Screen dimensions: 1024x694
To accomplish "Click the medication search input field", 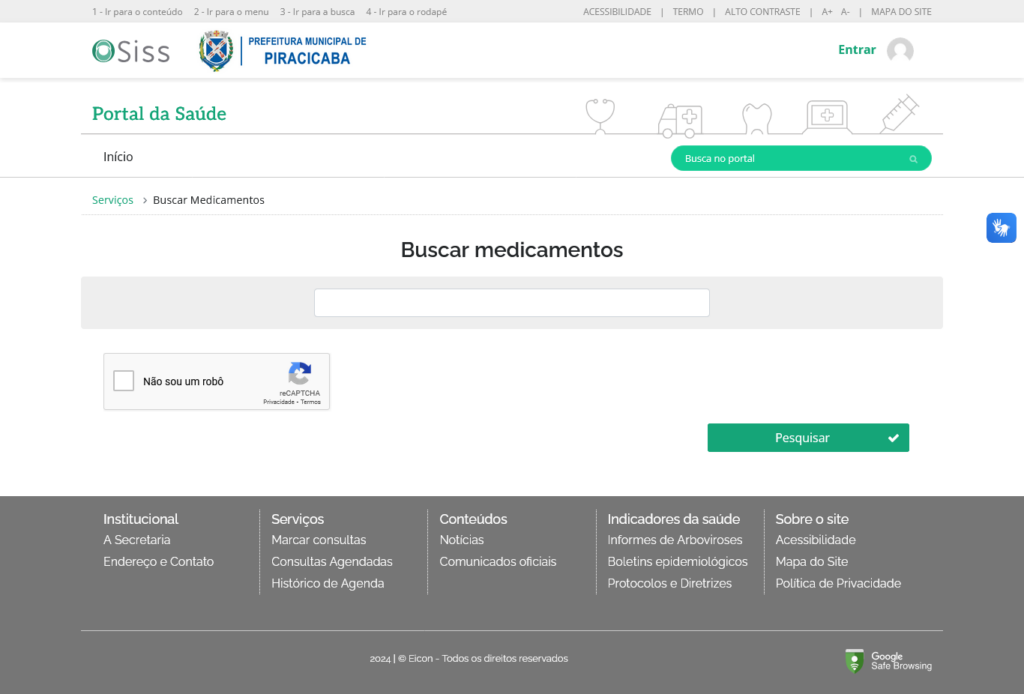I will [x=511, y=302].
